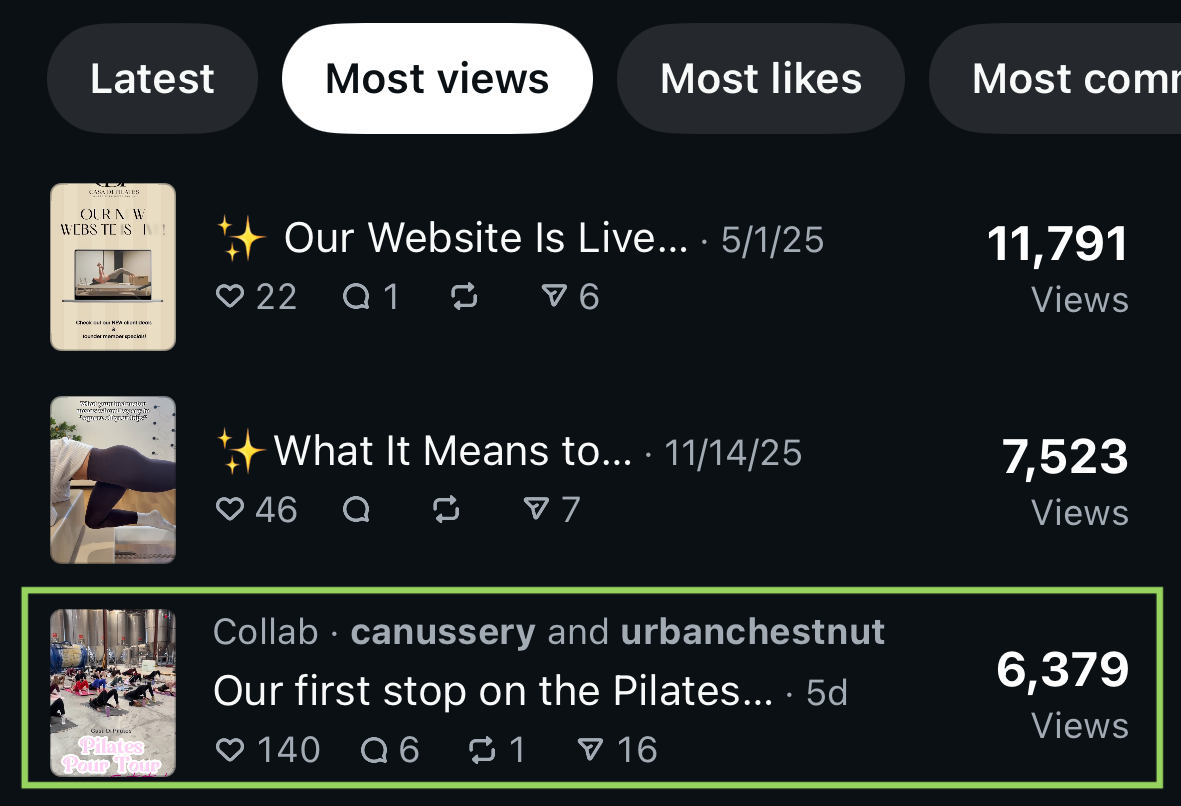Select the partially visible Most comments tab

pyautogui.click(x=1070, y=79)
